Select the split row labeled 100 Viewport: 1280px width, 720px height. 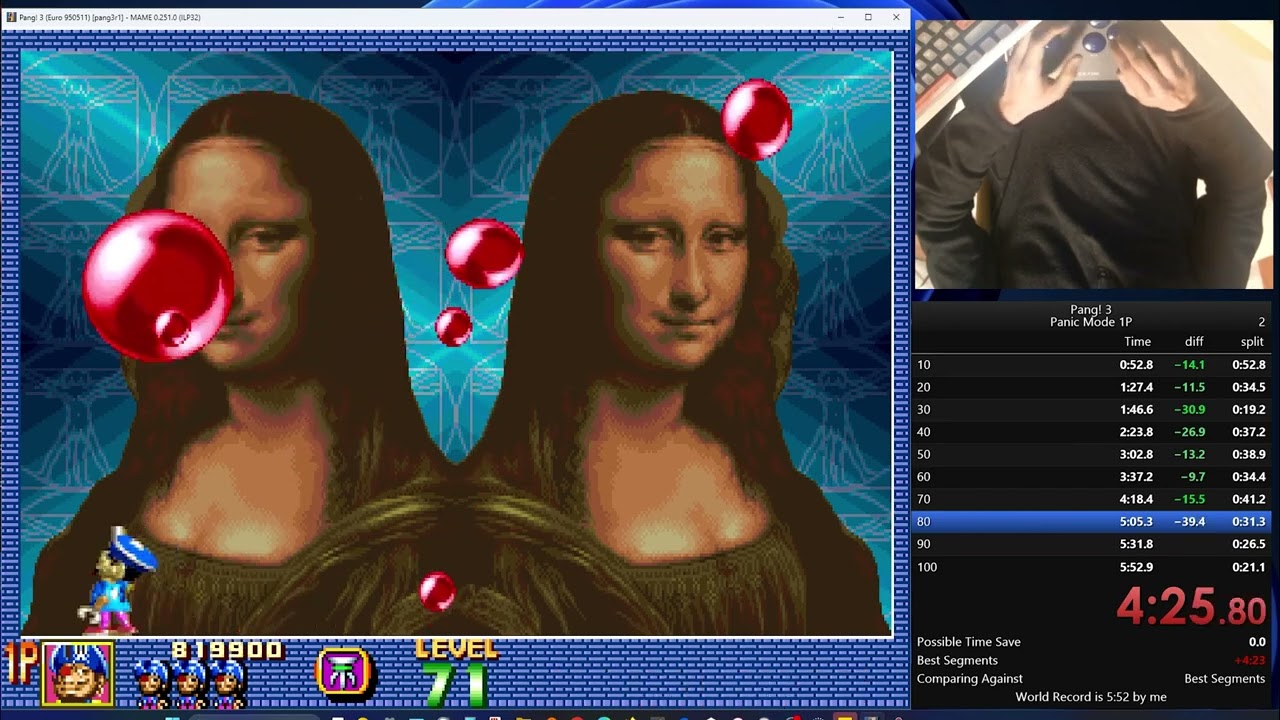(1091, 567)
